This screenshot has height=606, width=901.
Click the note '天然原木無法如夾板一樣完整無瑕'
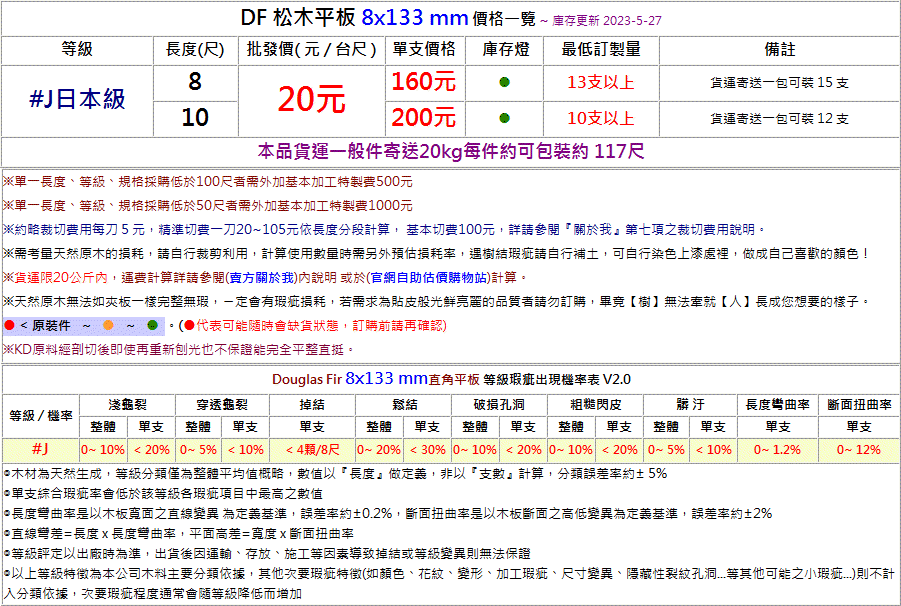tap(436, 302)
